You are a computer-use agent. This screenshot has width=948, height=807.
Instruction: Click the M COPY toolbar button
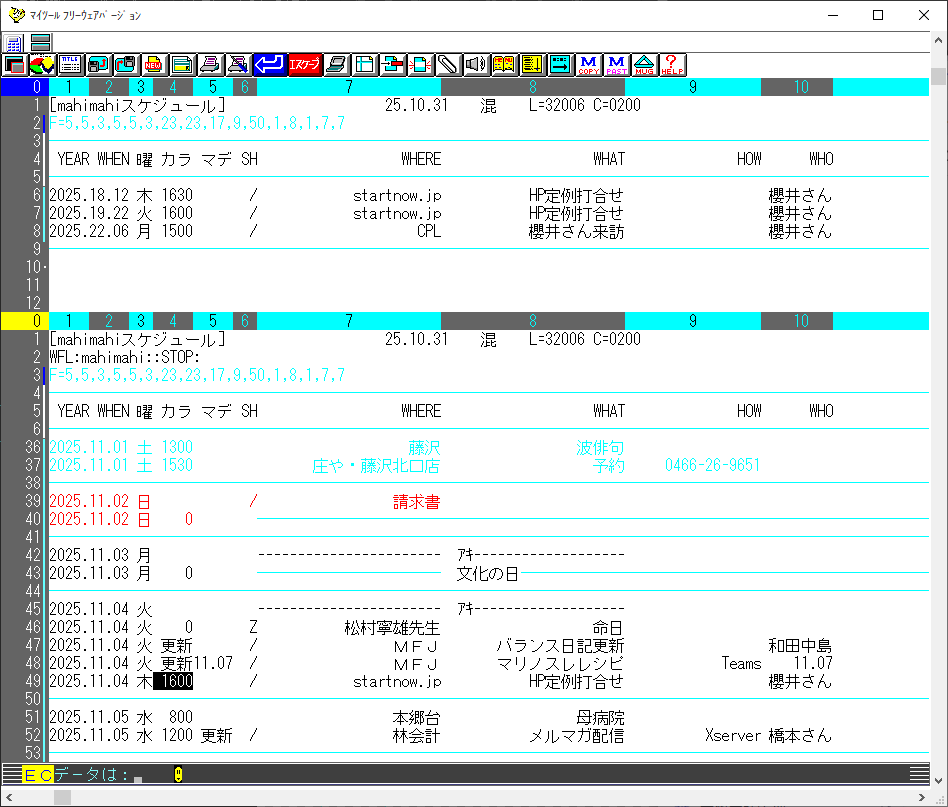588,65
